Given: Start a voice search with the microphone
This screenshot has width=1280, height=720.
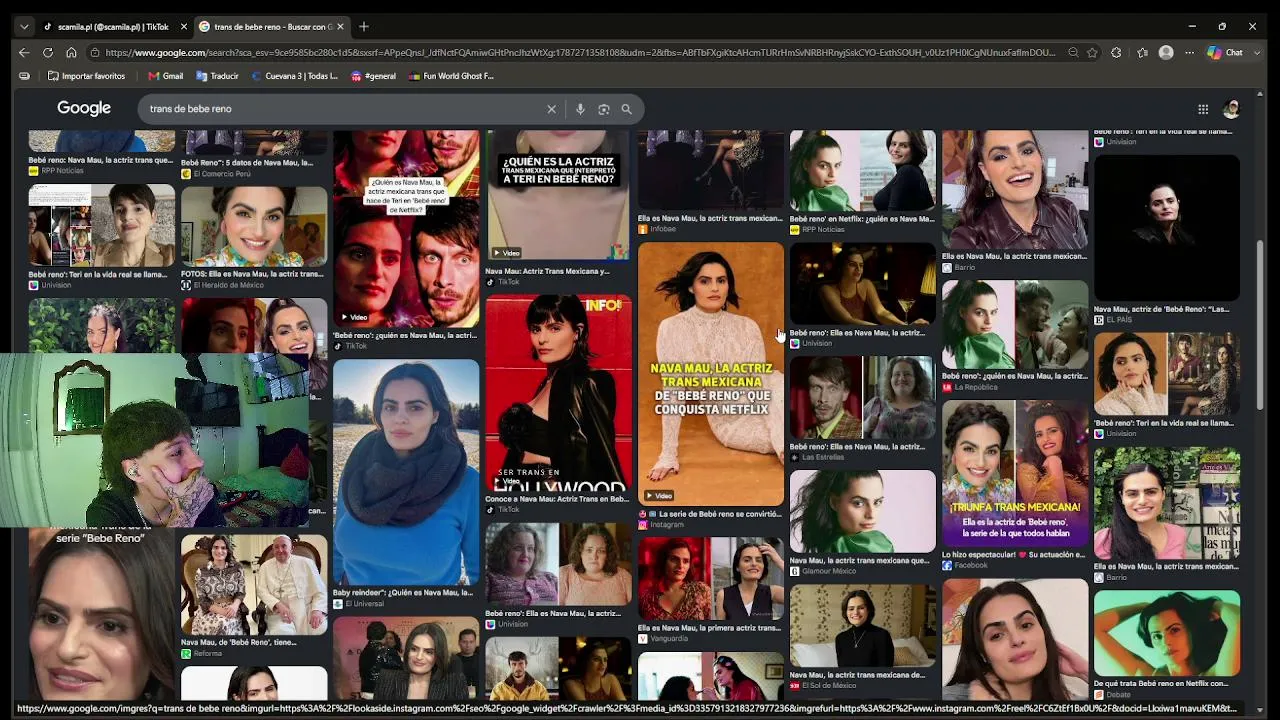Looking at the screenshot, I should point(580,109).
